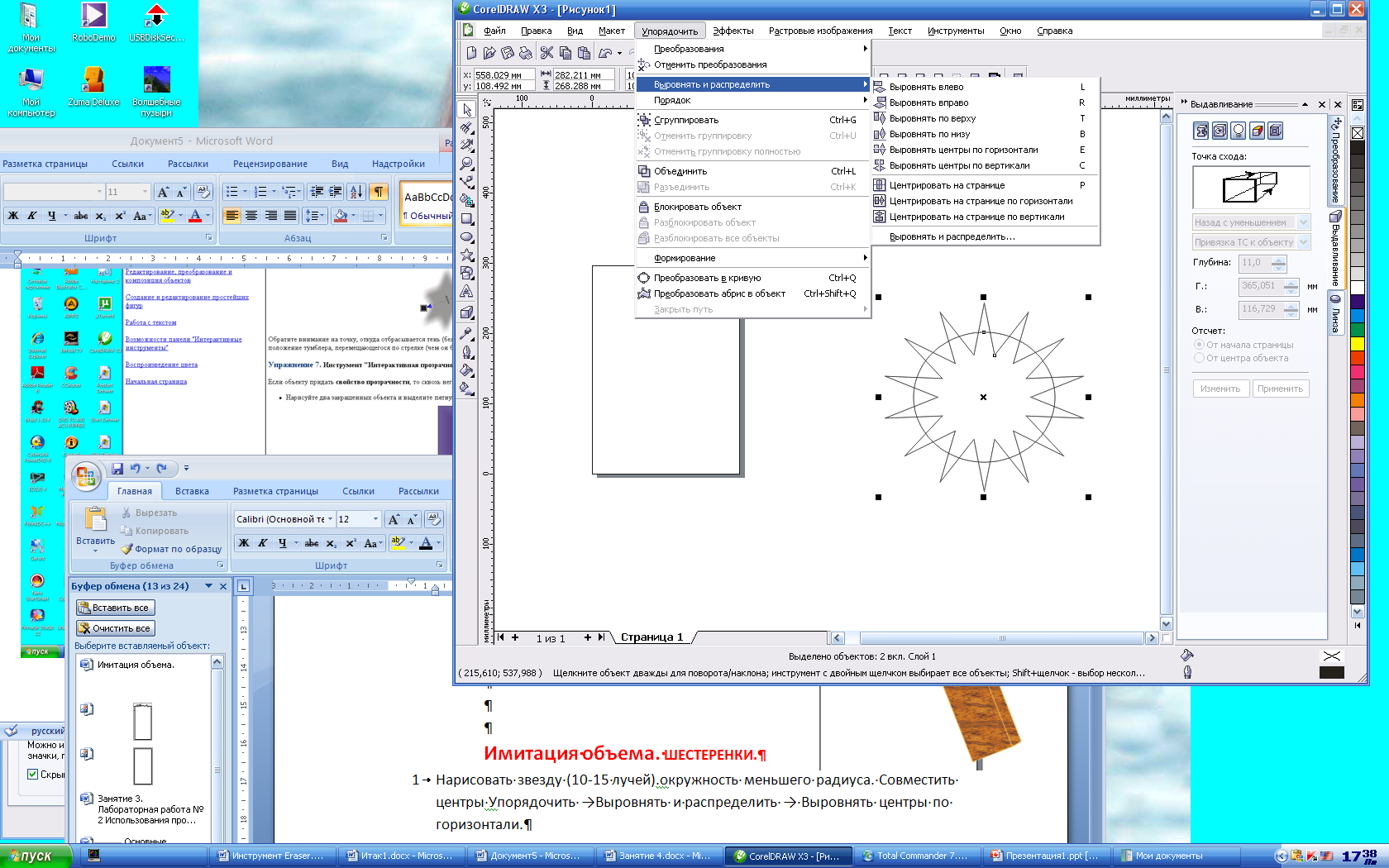Click the Save diskette icon in lower Word window
The width and height of the screenshot is (1389, 868).
point(117,468)
